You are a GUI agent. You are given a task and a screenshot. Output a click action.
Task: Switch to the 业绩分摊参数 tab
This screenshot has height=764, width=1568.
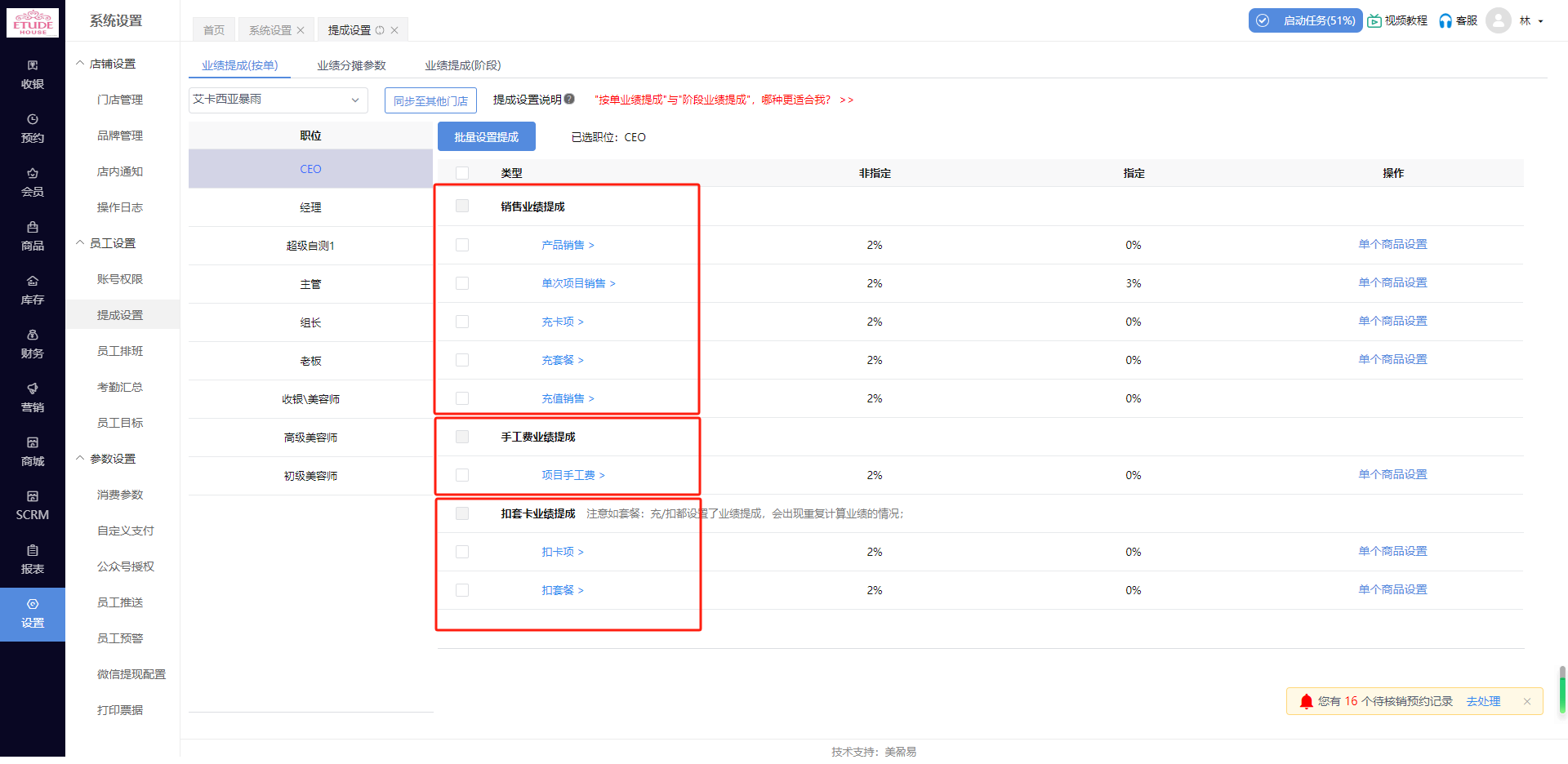pyautogui.click(x=351, y=64)
